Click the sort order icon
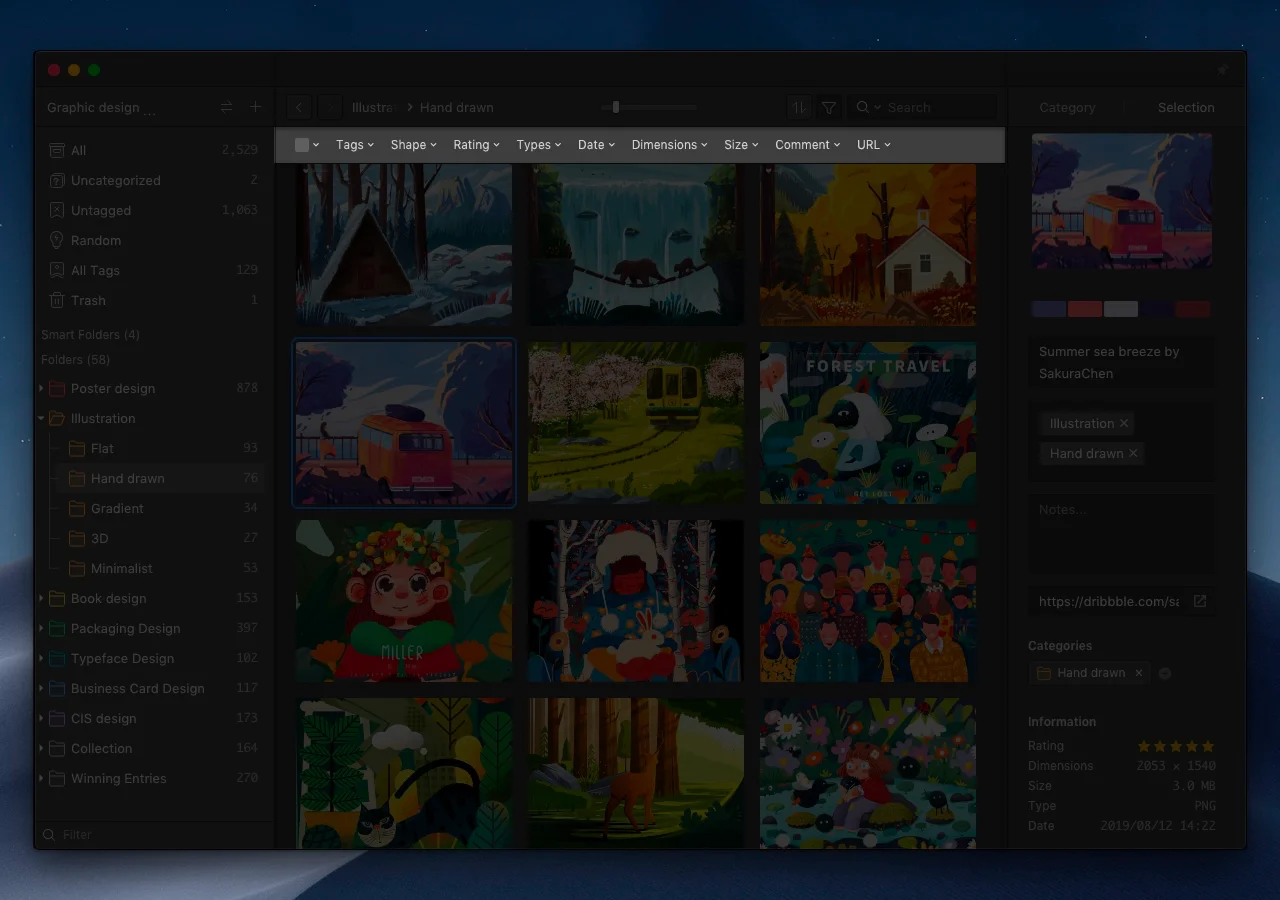This screenshot has width=1280, height=900. coord(798,107)
